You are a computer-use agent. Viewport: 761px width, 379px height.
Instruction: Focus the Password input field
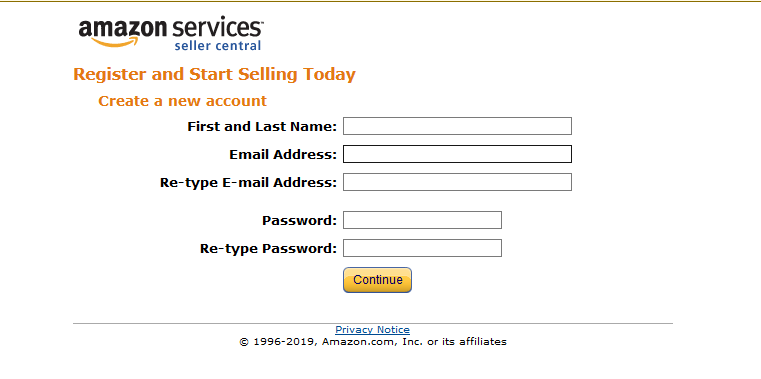pos(422,220)
